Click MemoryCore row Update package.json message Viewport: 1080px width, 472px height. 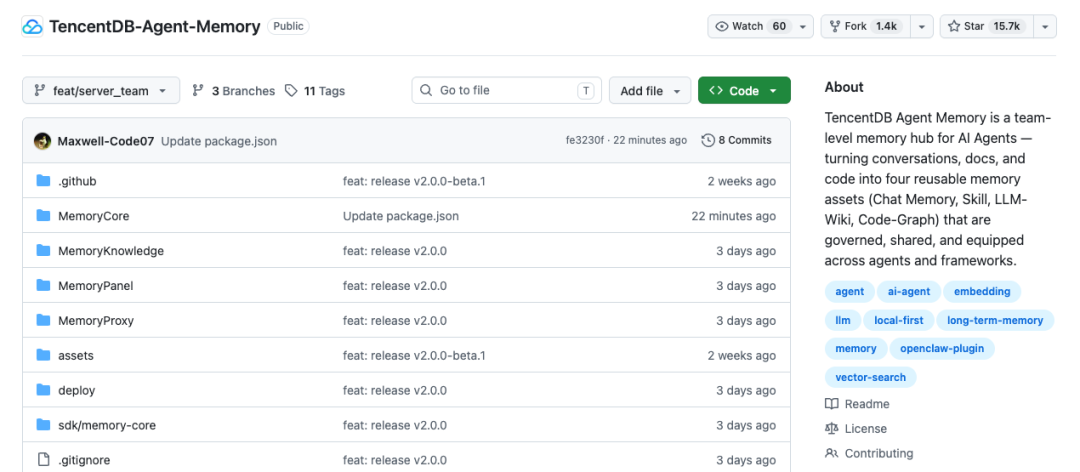coord(401,216)
